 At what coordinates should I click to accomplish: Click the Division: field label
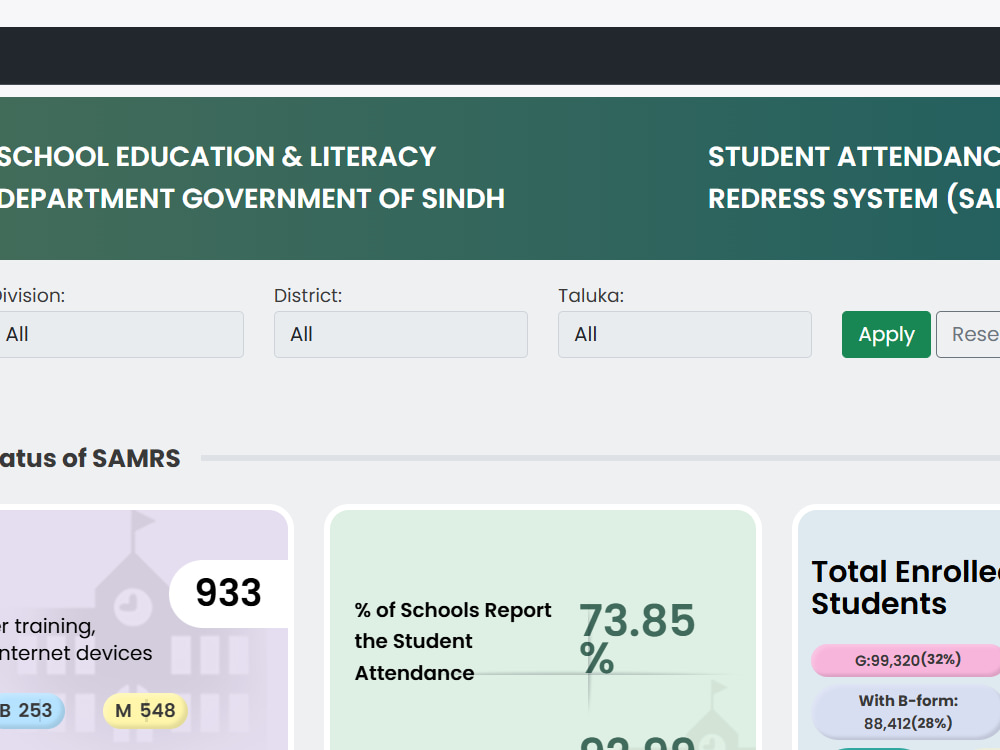(32, 296)
